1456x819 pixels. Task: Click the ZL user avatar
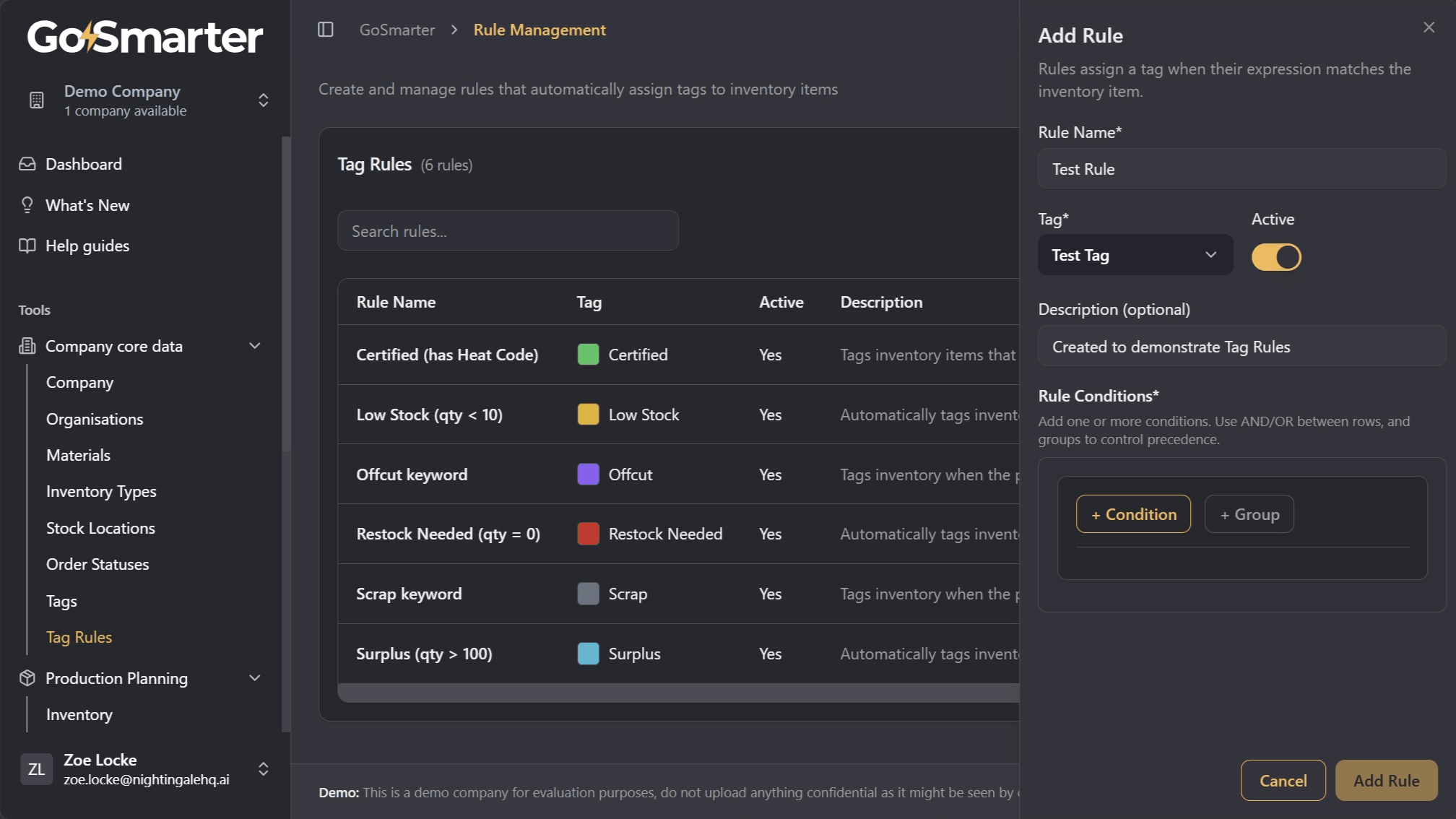(x=35, y=769)
